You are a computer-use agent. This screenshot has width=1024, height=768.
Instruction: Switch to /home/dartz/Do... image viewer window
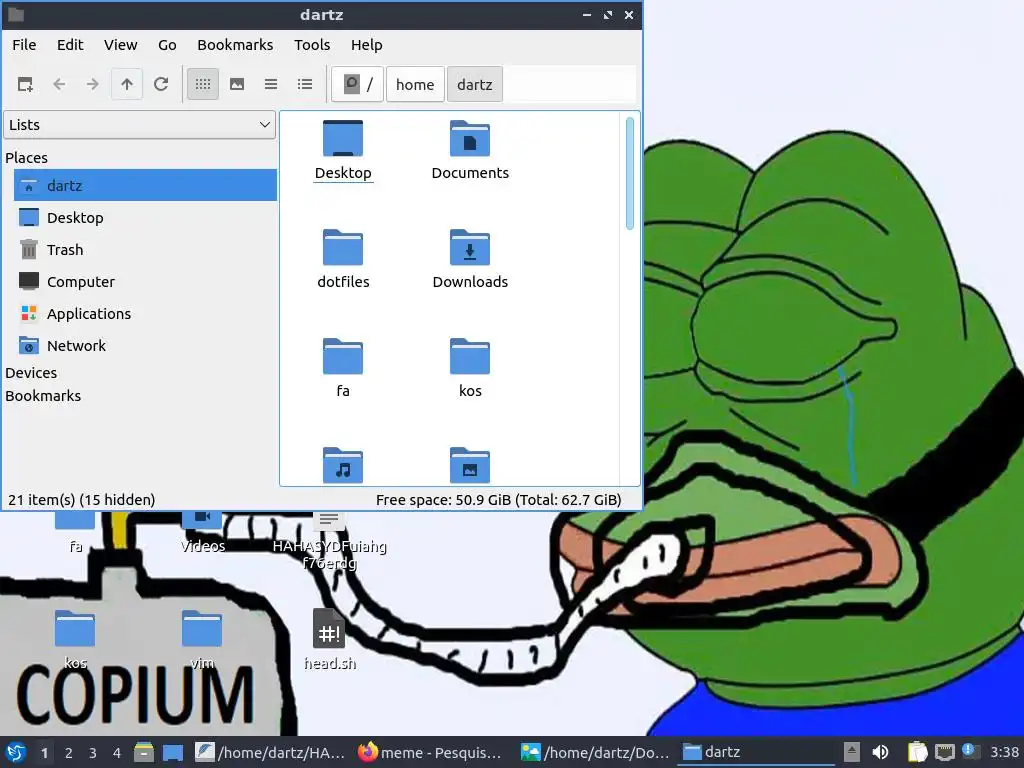(x=595, y=752)
